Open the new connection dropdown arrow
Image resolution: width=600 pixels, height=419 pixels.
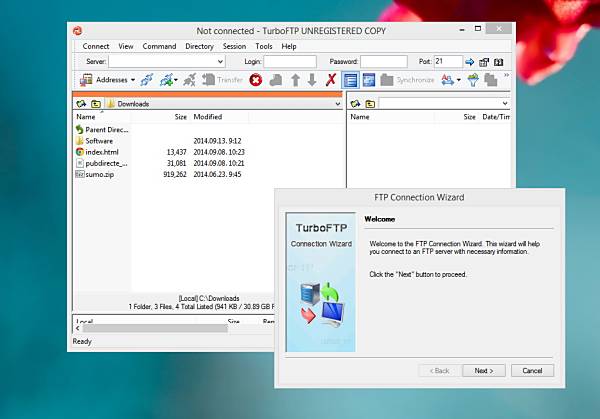(x=176, y=80)
